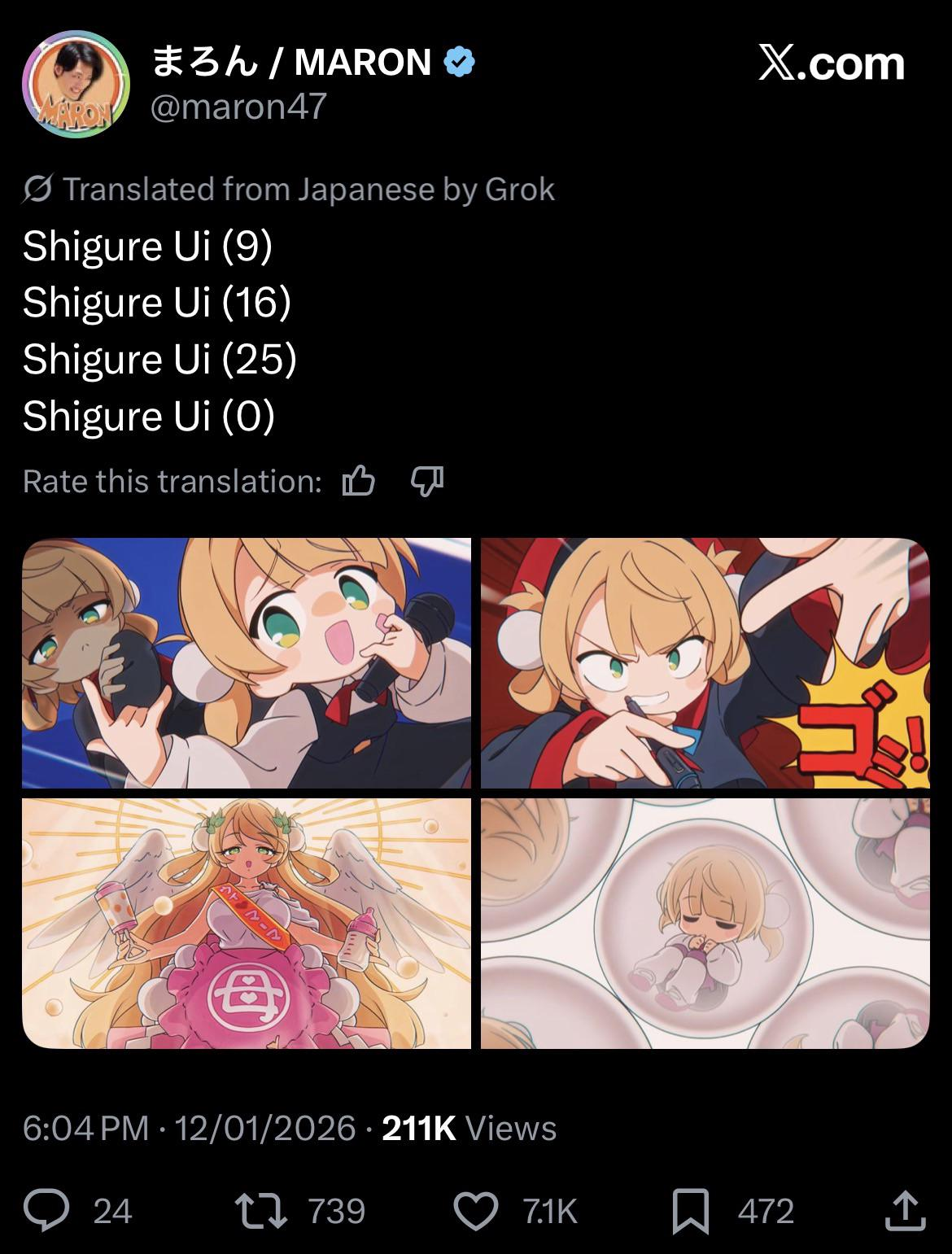This screenshot has width=952, height=1254.
Task: Click the reply speech bubble icon
Action: click(x=46, y=1210)
